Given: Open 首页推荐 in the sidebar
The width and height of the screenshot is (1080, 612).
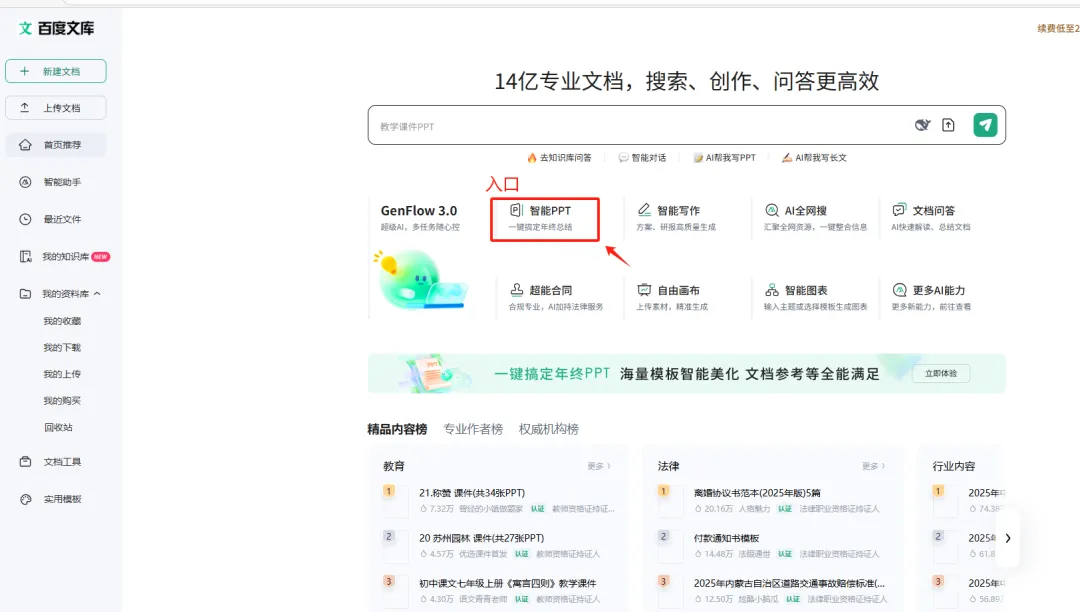Looking at the screenshot, I should (x=56, y=145).
